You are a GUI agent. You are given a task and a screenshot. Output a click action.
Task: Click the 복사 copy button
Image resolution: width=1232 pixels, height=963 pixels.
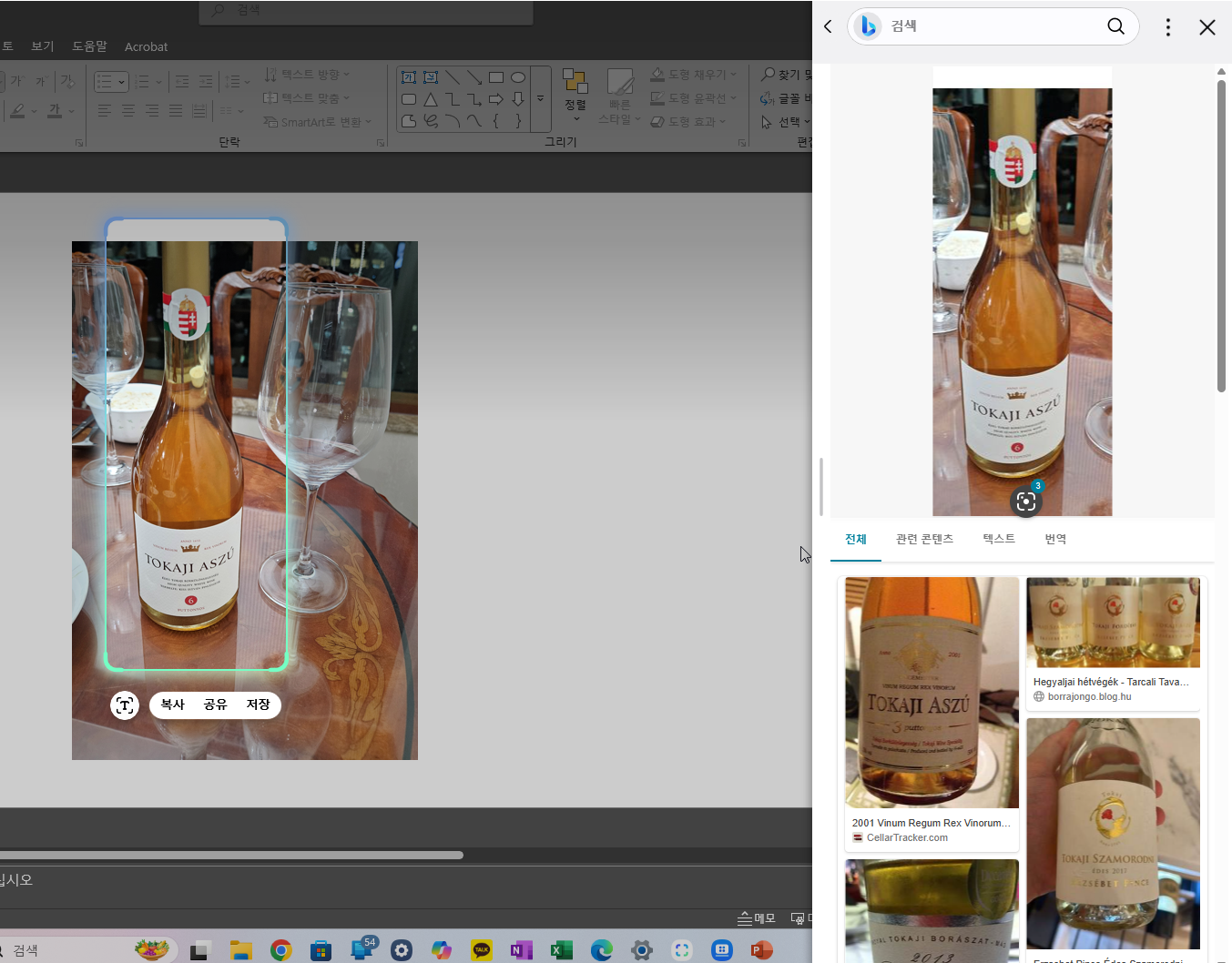point(173,705)
